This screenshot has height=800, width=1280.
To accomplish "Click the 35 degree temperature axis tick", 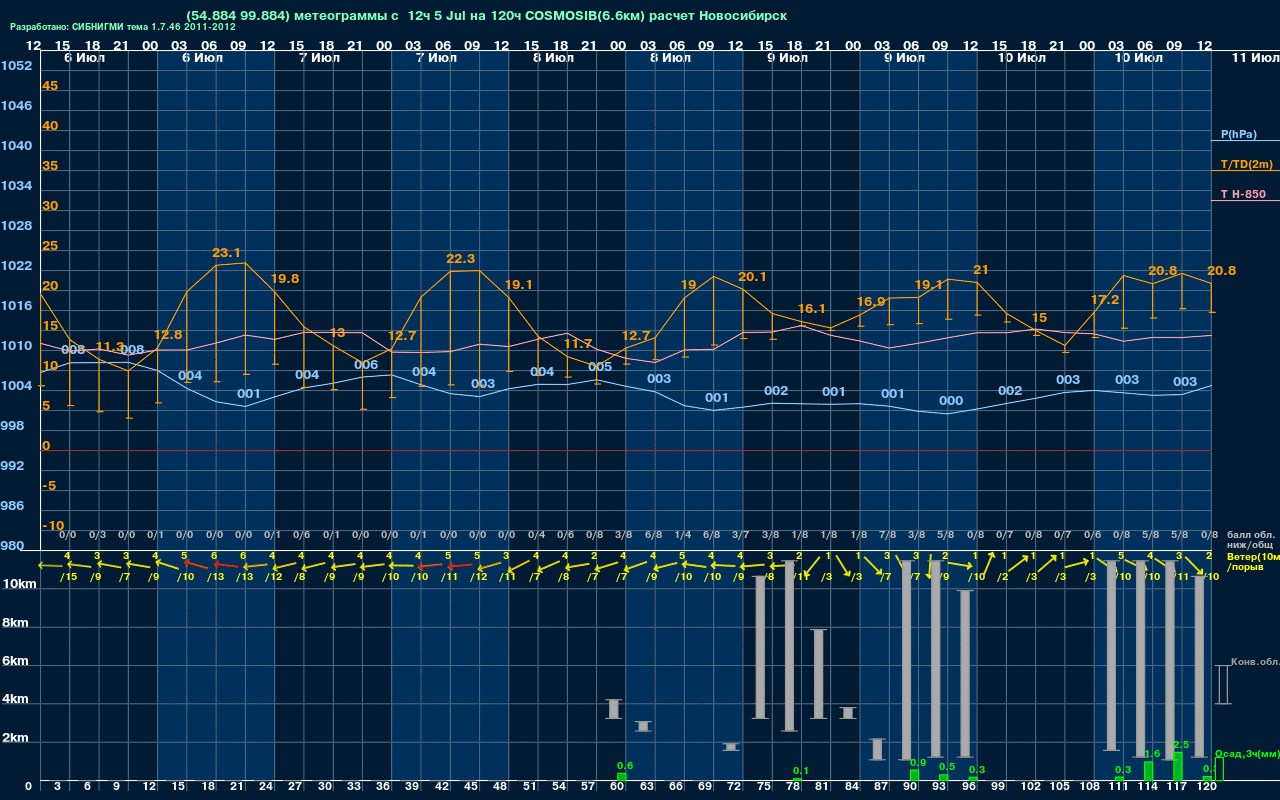I will coord(50,166).
